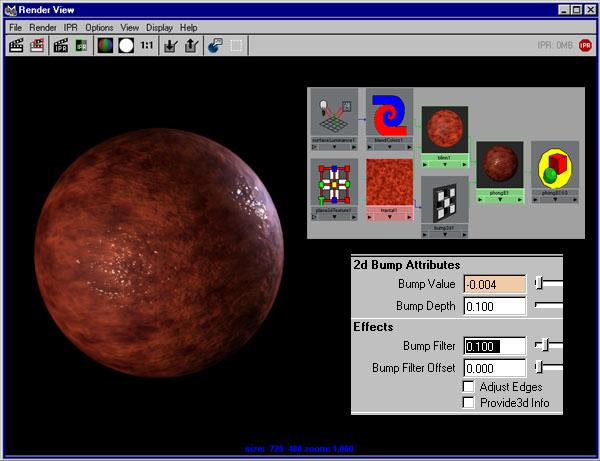Click the Redo Previous Render clapperboard icon

click(16, 46)
